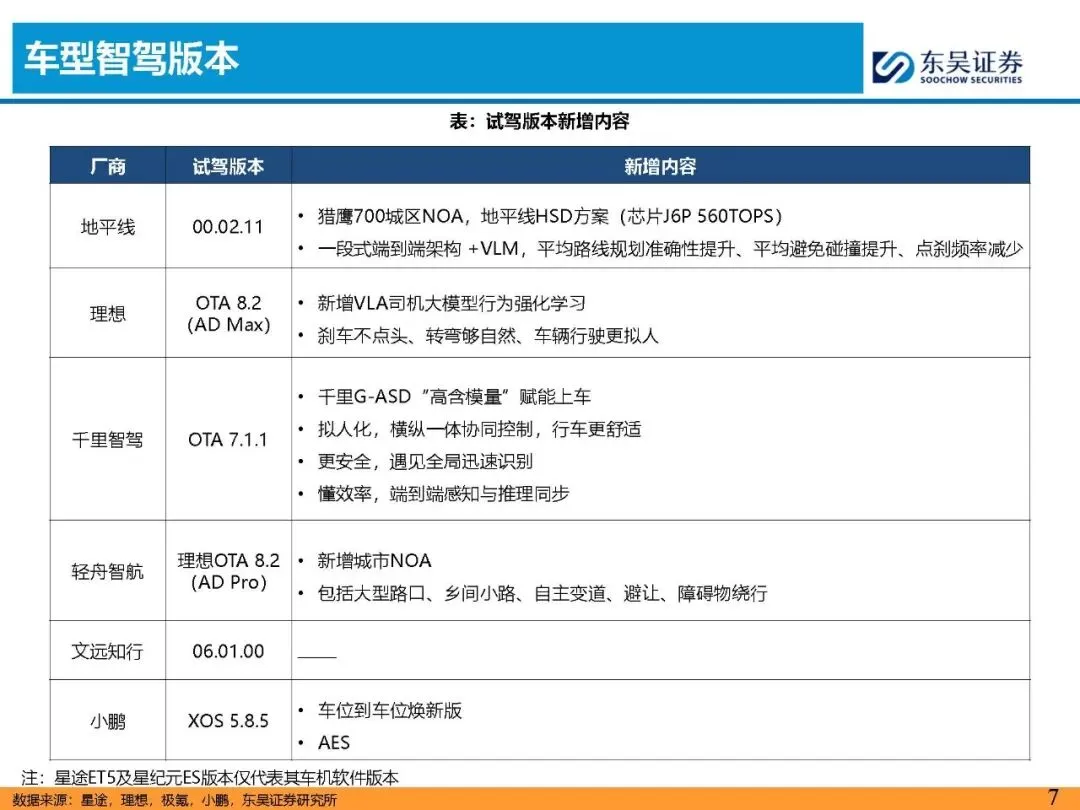The height and width of the screenshot is (810, 1080).
Task: Select version cell OTA 7.1.1
Action: (x=228, y=439)
